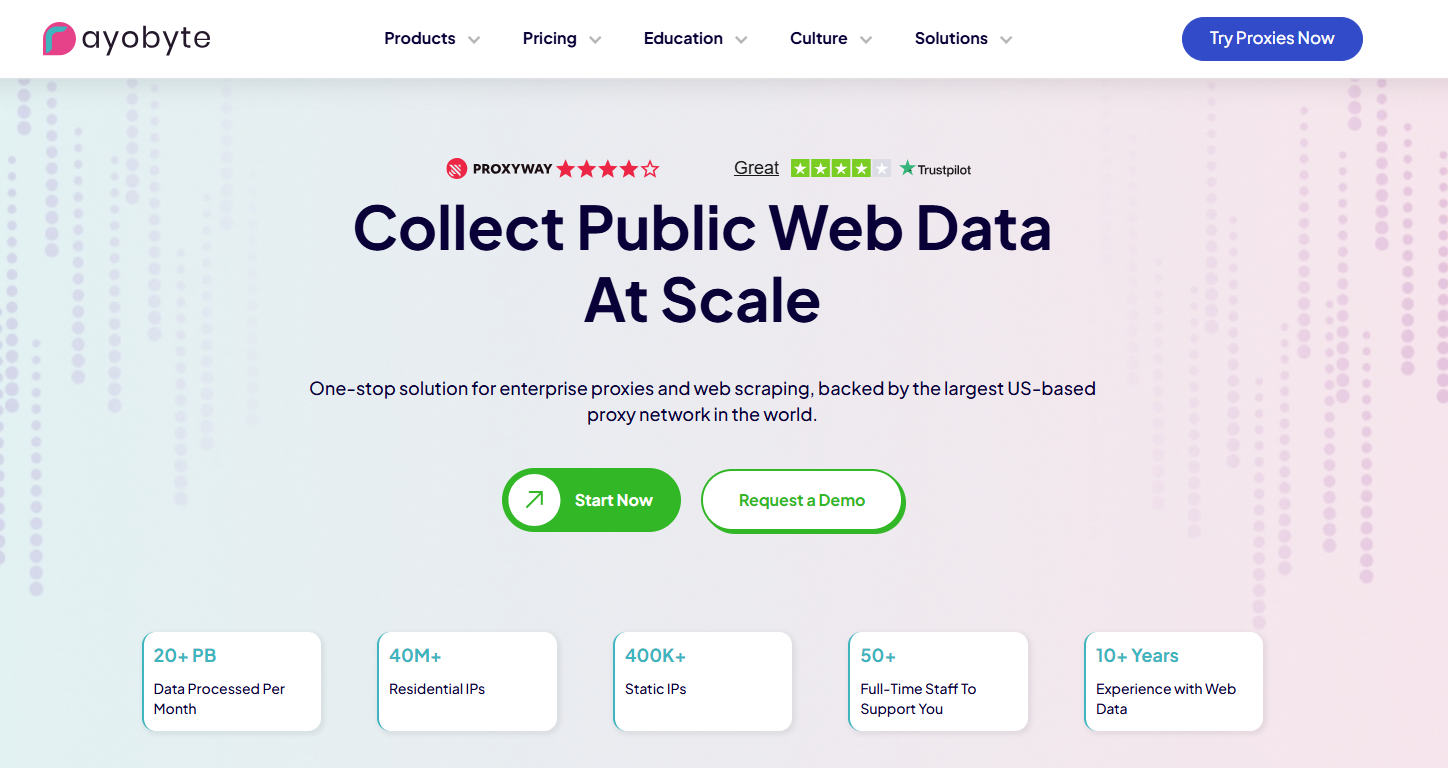Expand the Education dropdown chevron
This screenshot has height=768, width=1448.
tap(741, 40)
